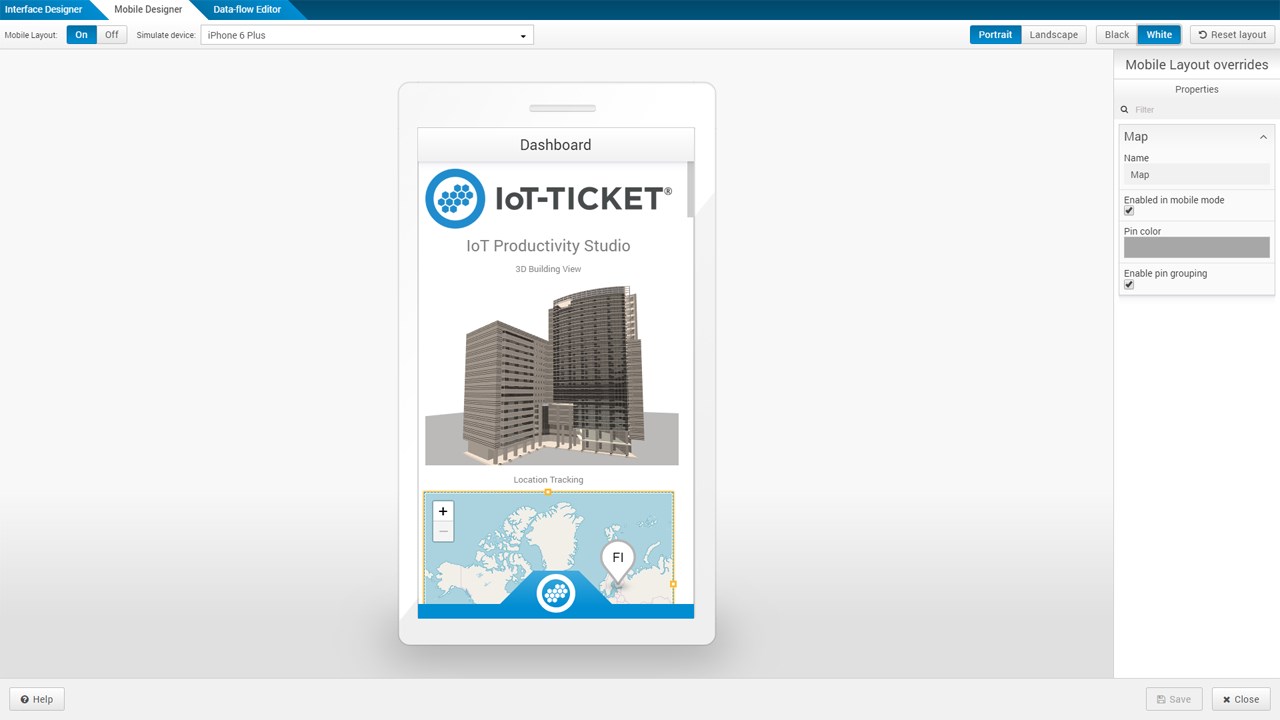Screen dimensions: 1280x720
Task: Click the Close button
Action: (x=1241, y=699)
